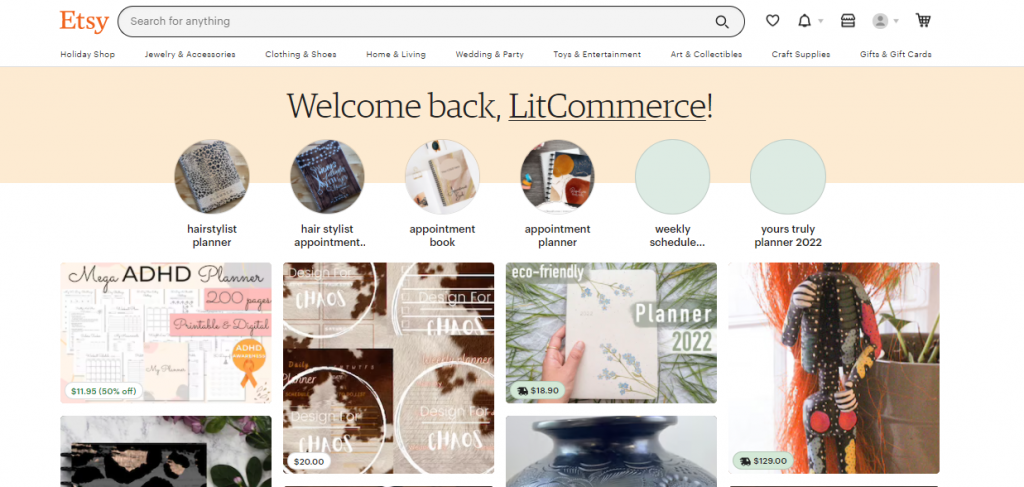Click the Etsy logo
Image resolution: width=1024 pixels, height=487 pixels.
(x=84, y=21)
